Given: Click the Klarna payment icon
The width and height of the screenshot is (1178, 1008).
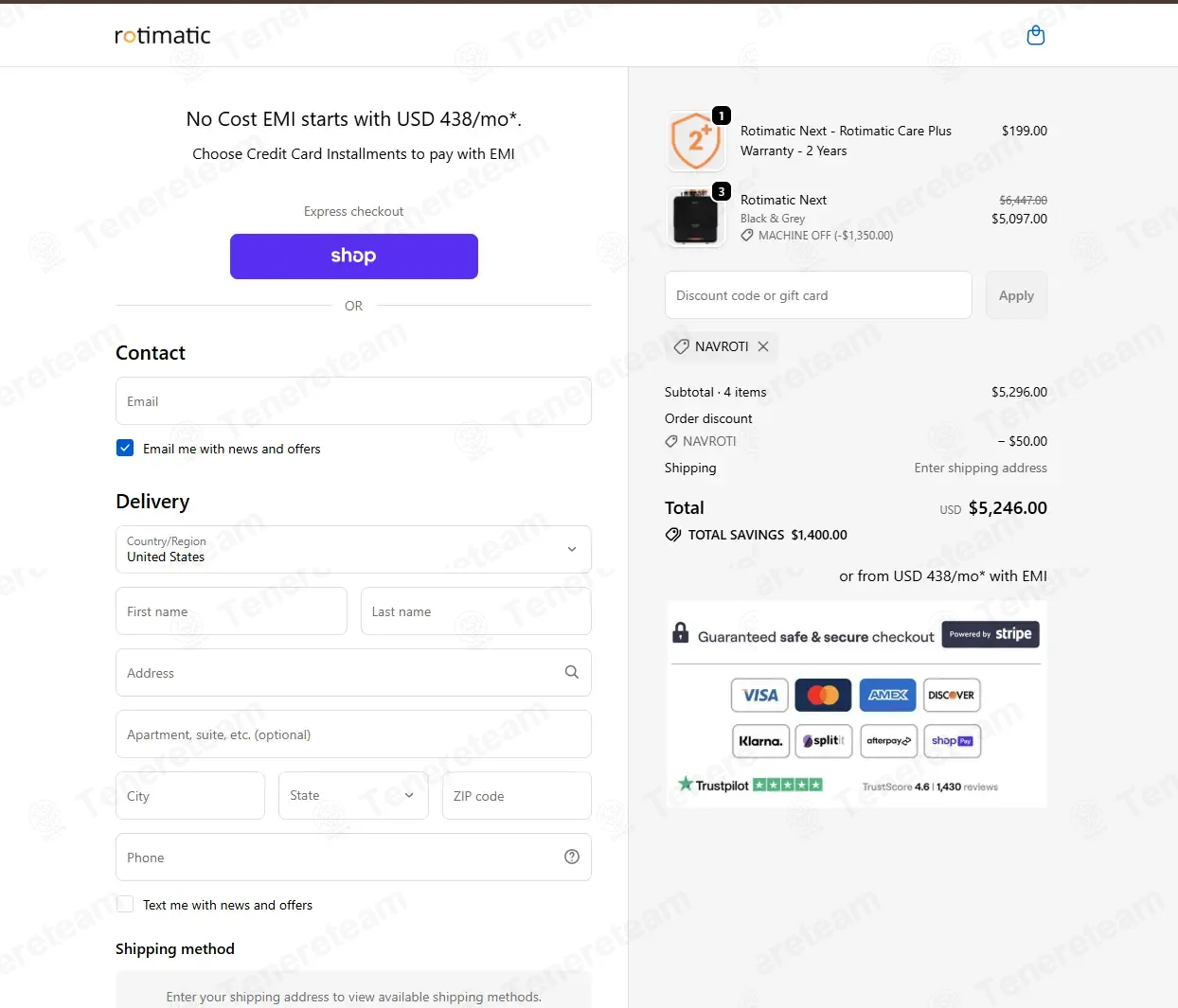Looking at the screenshot, I should tap(760, 741).
